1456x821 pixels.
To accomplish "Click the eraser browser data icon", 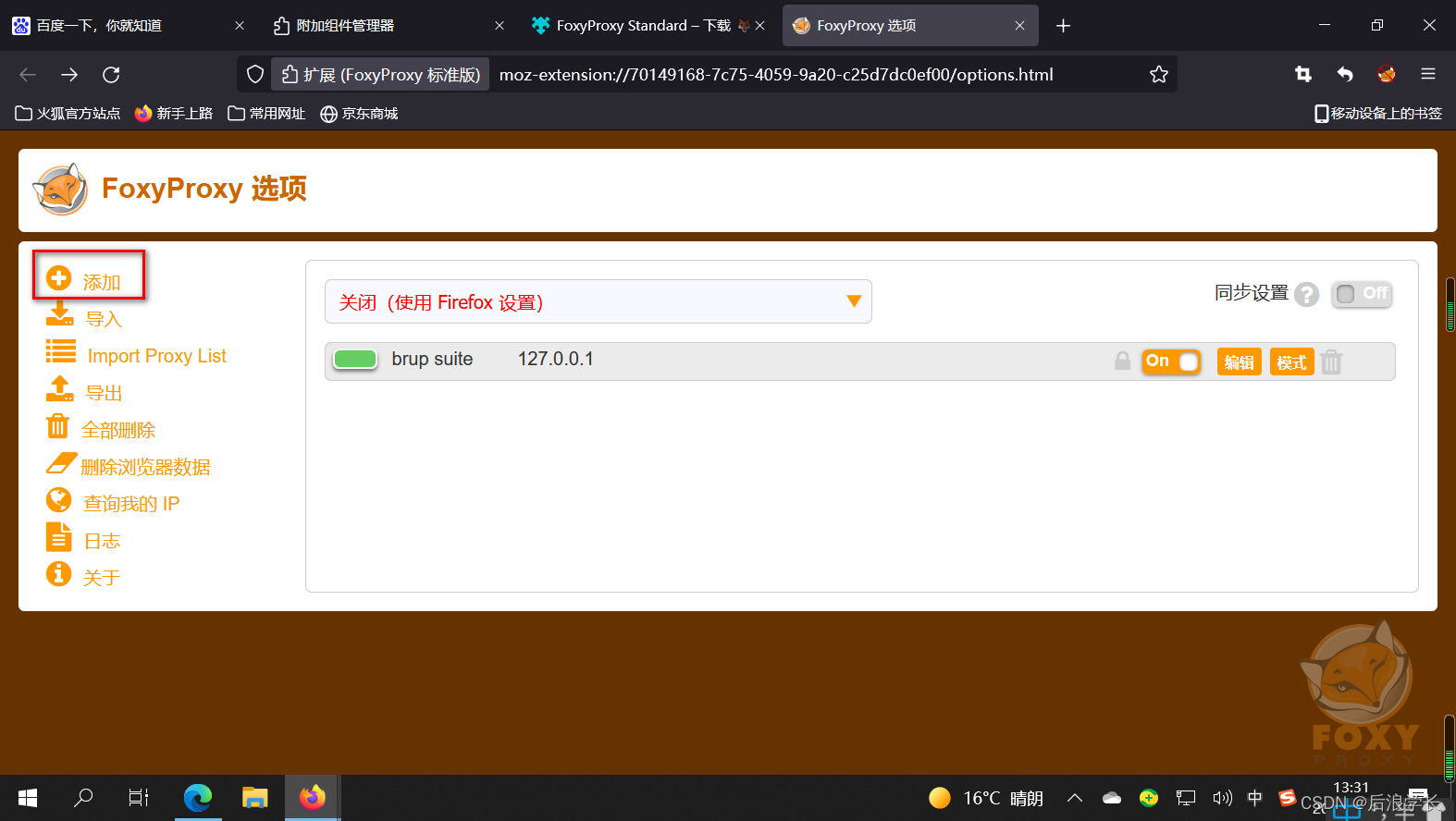I will pos(62,463).
